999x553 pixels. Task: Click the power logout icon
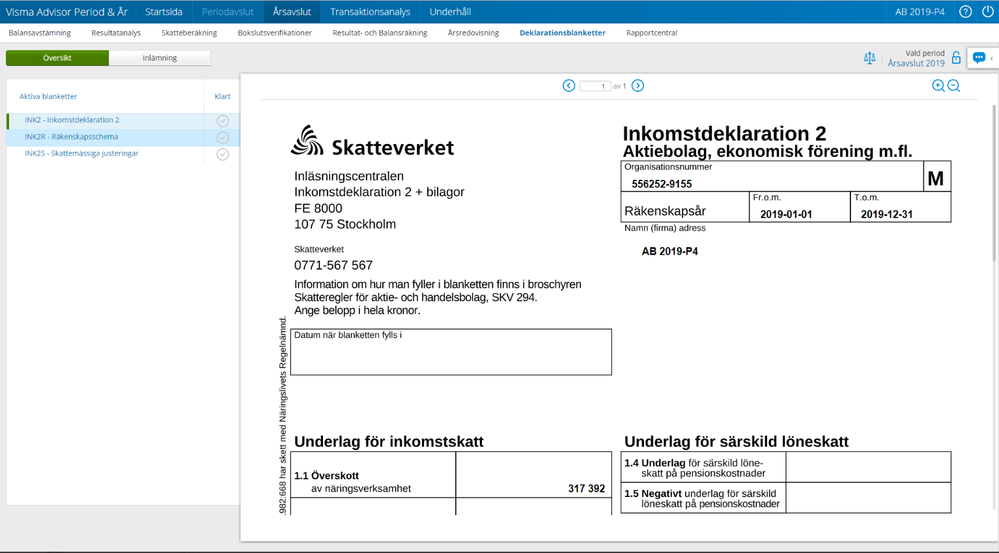[988, 12]
